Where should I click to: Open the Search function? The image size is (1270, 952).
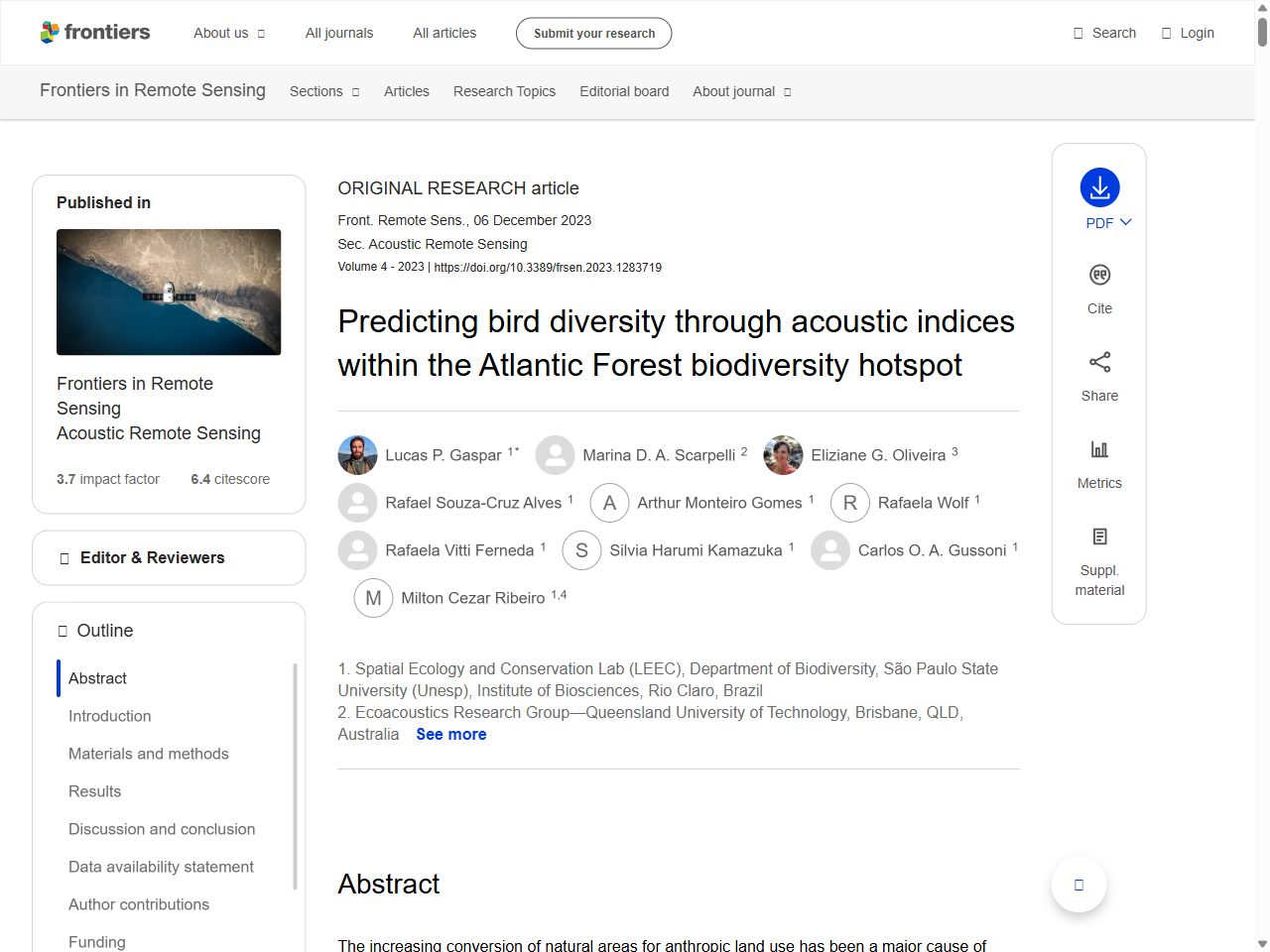click(x=1103, y=33)
